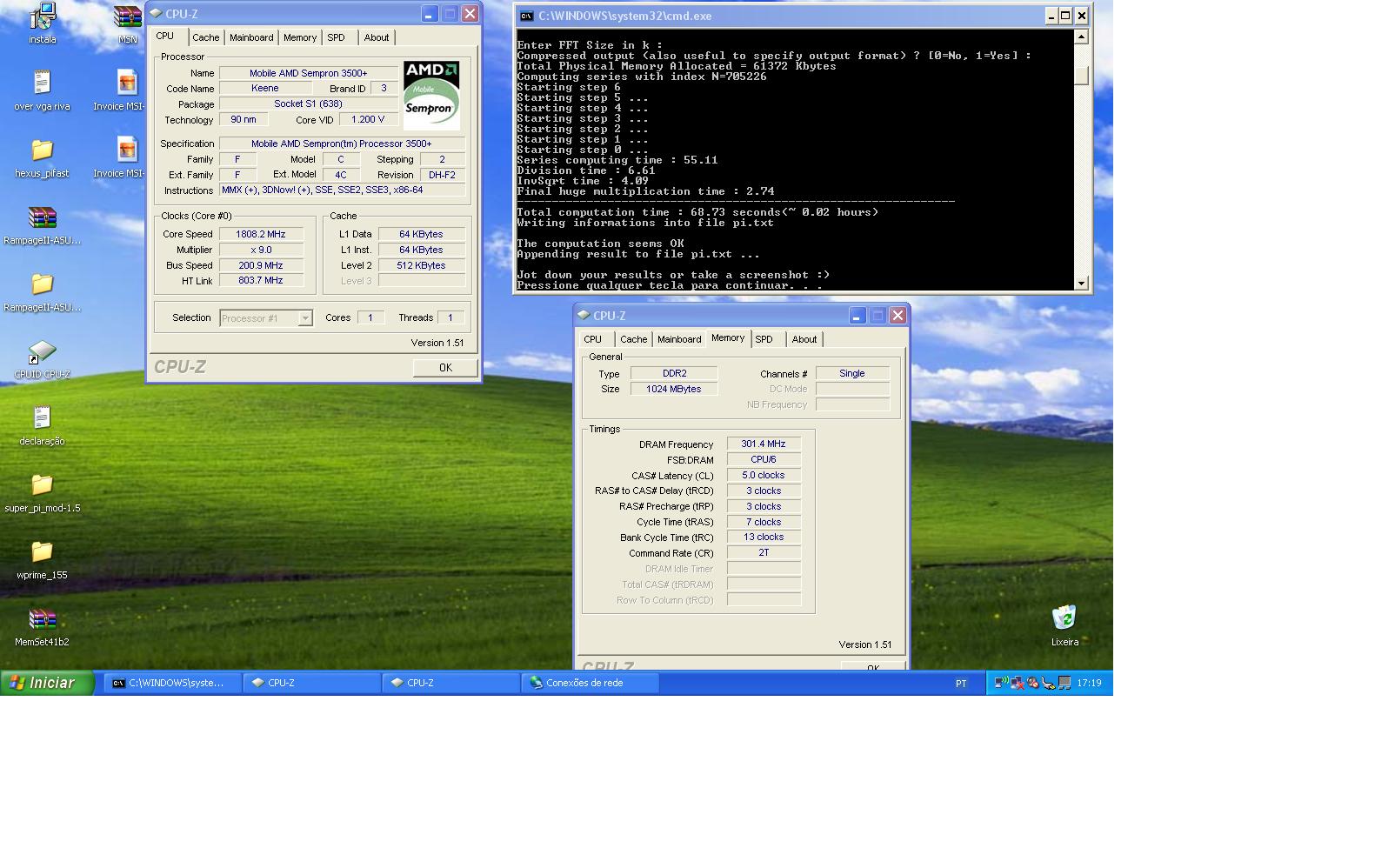This screenshot has height=868, width=1388.
Task: Select the lower Invoice MSI document icon
Action: coord(128,150)
